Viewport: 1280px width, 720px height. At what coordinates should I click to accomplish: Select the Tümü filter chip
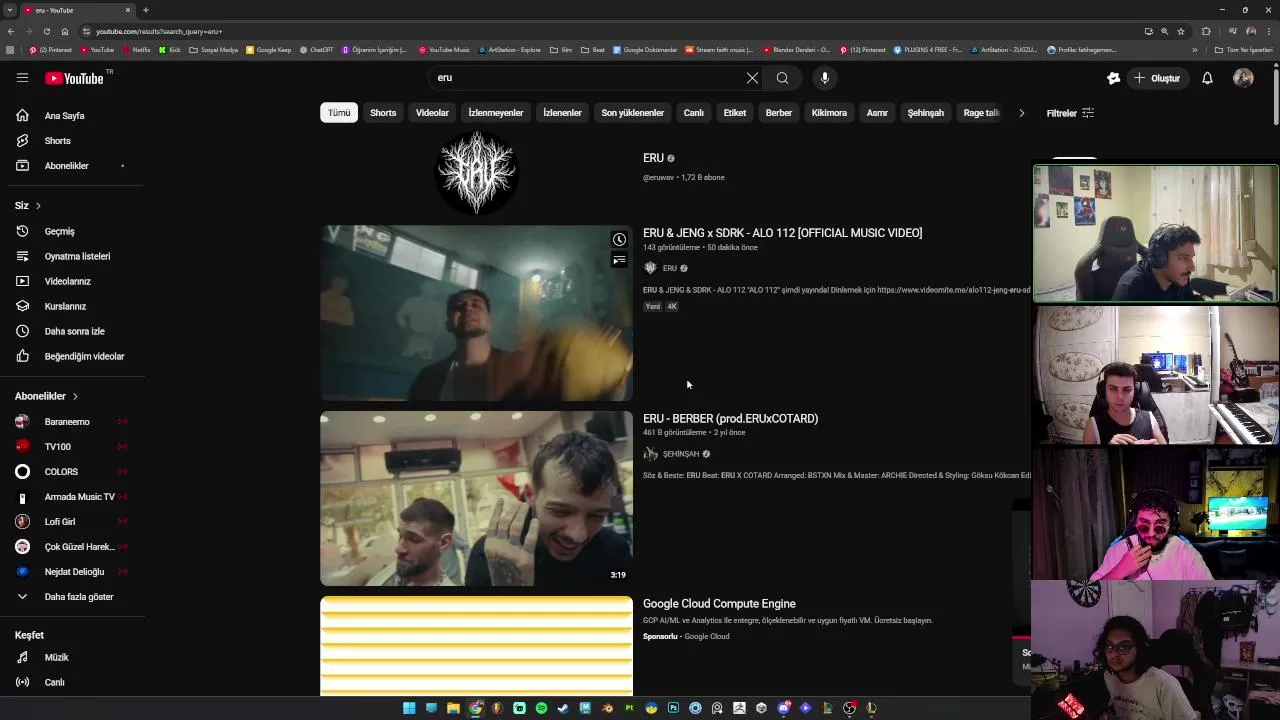tap(339, 113)
